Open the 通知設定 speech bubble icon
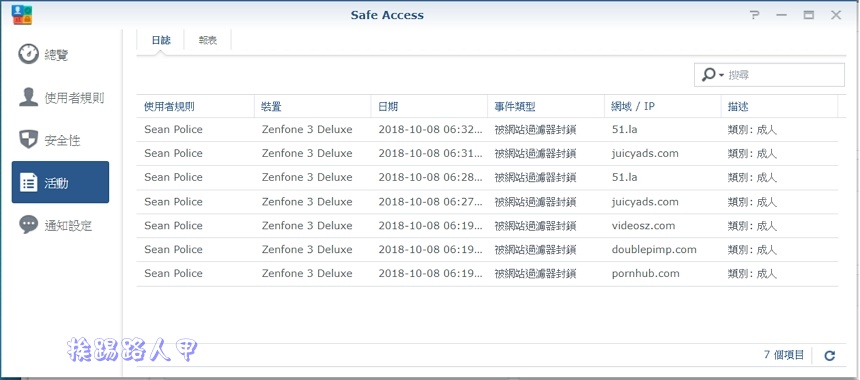 [x=29, y=225]
